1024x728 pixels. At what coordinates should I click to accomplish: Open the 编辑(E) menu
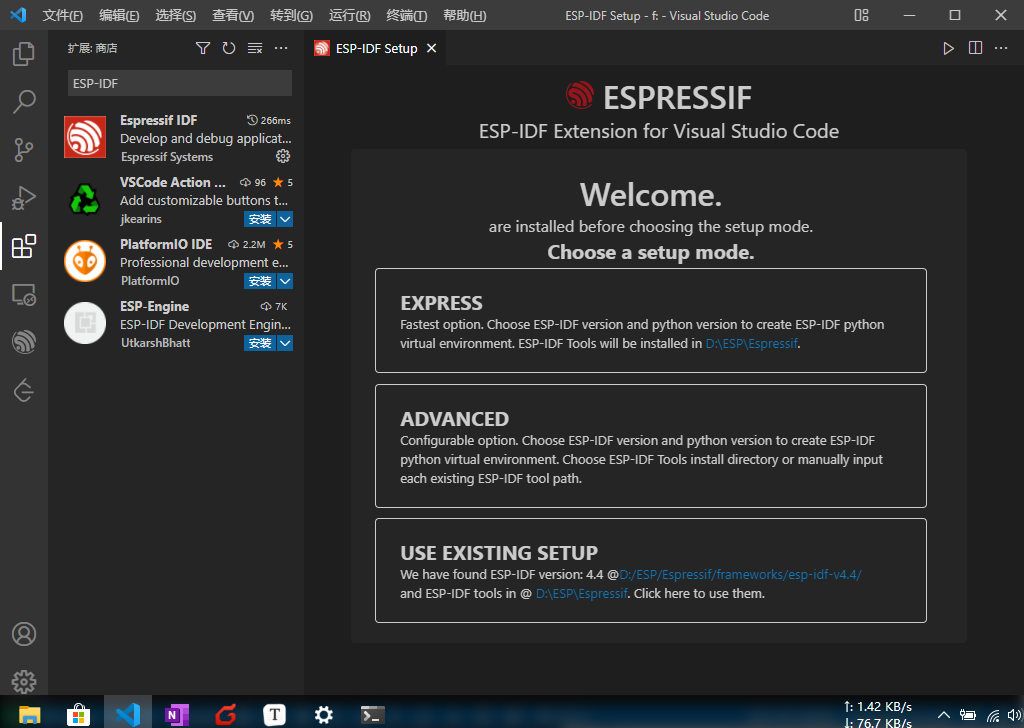pyautogui.click(x=119, y=15)
